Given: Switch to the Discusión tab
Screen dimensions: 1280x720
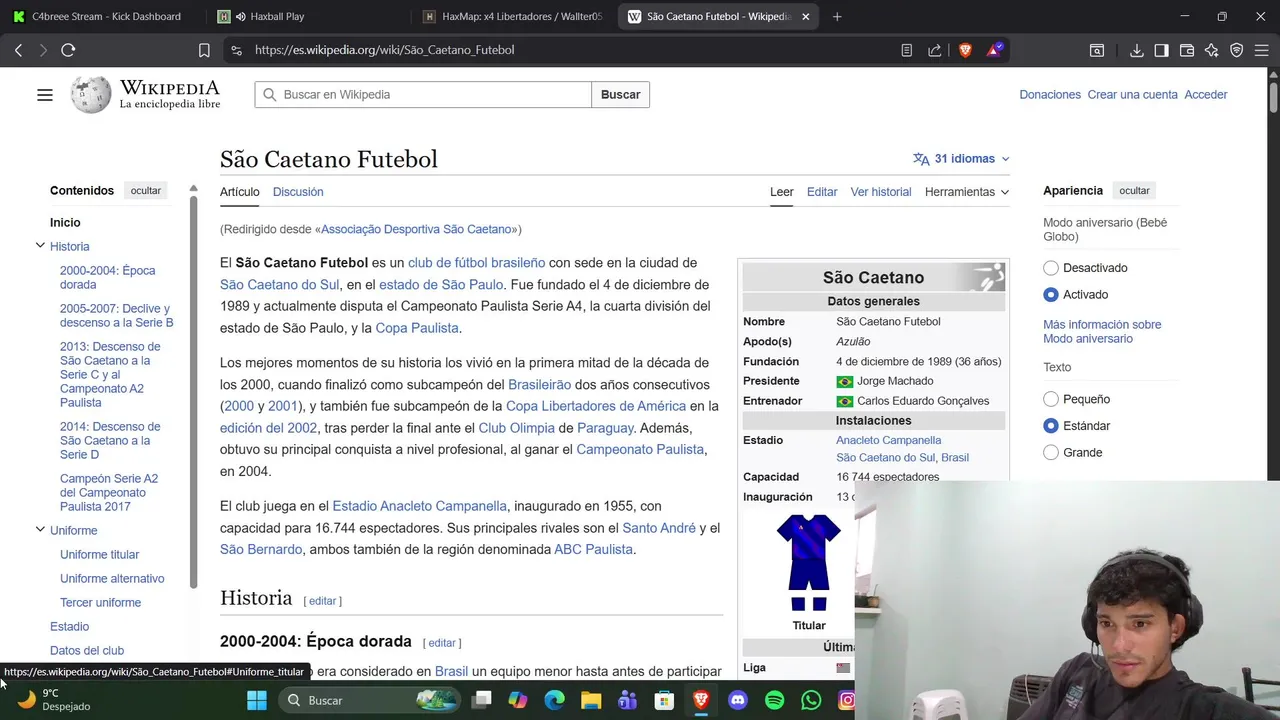Looking at the screenshot, I should (x=298, y=192).
